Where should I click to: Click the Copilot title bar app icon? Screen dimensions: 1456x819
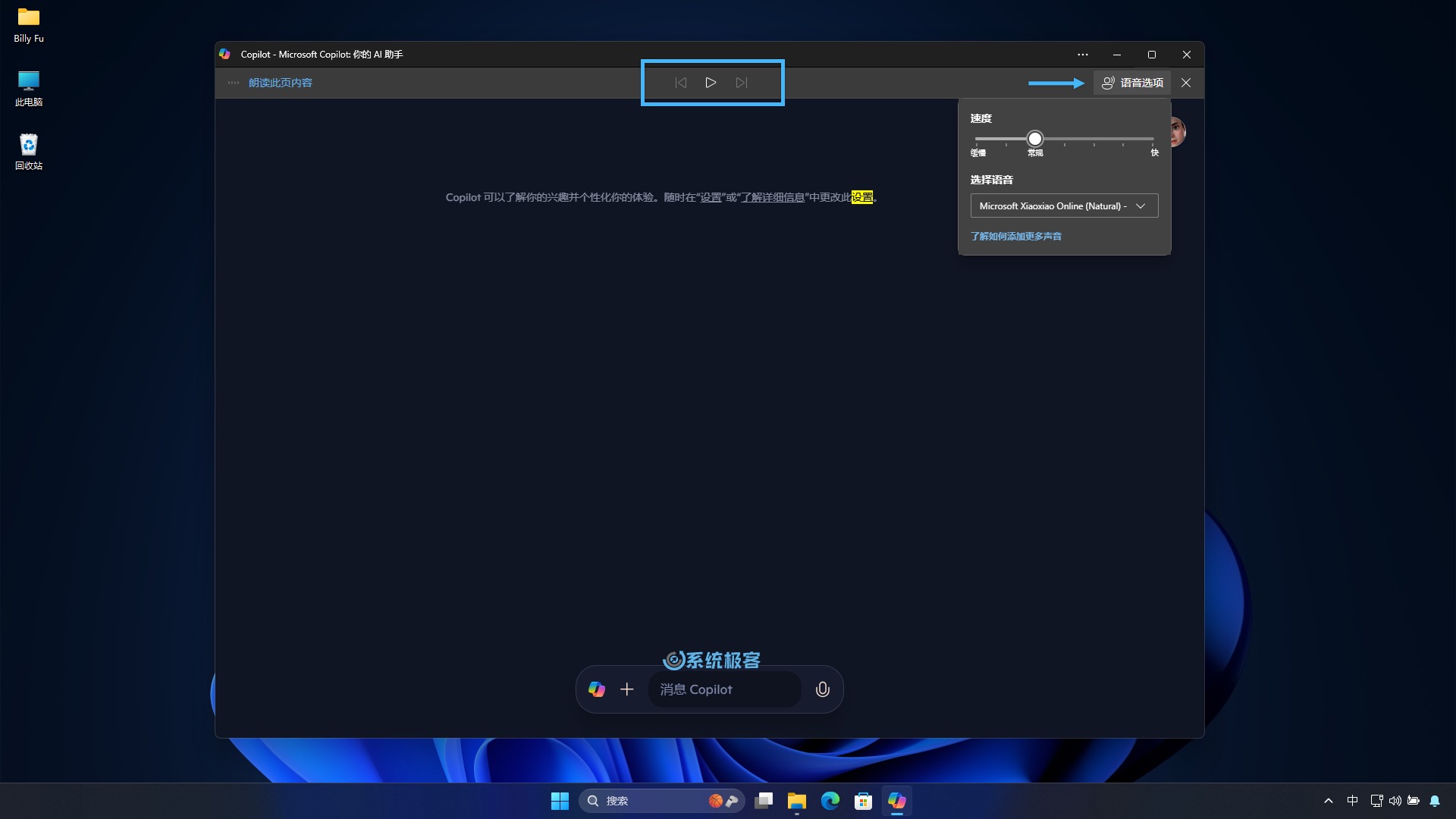coord(224,54)
